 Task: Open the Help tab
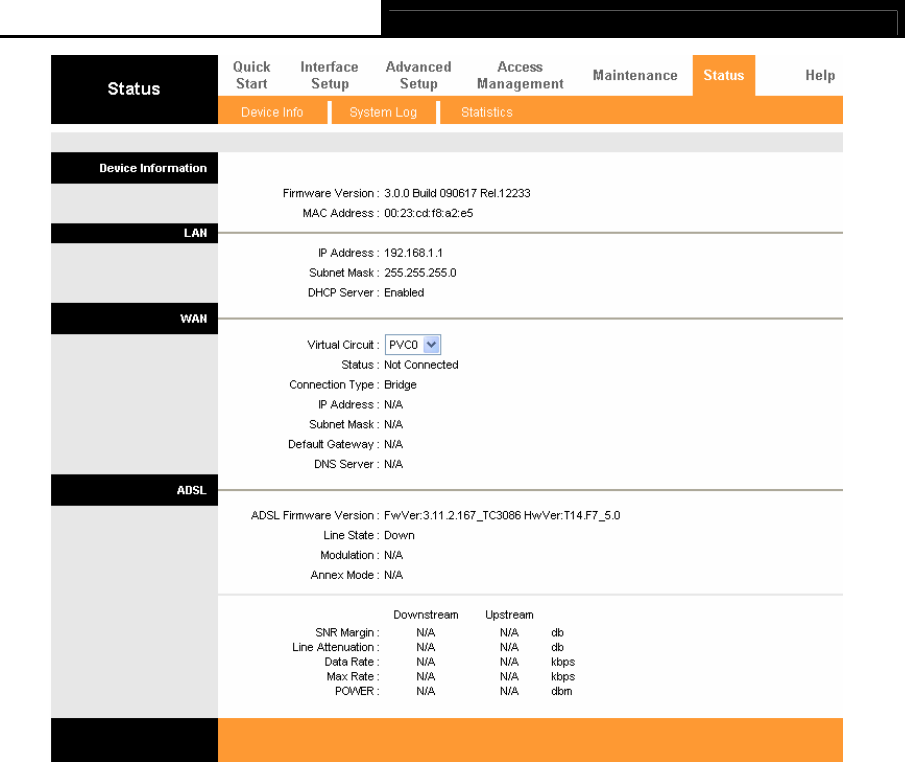[820, 75]
